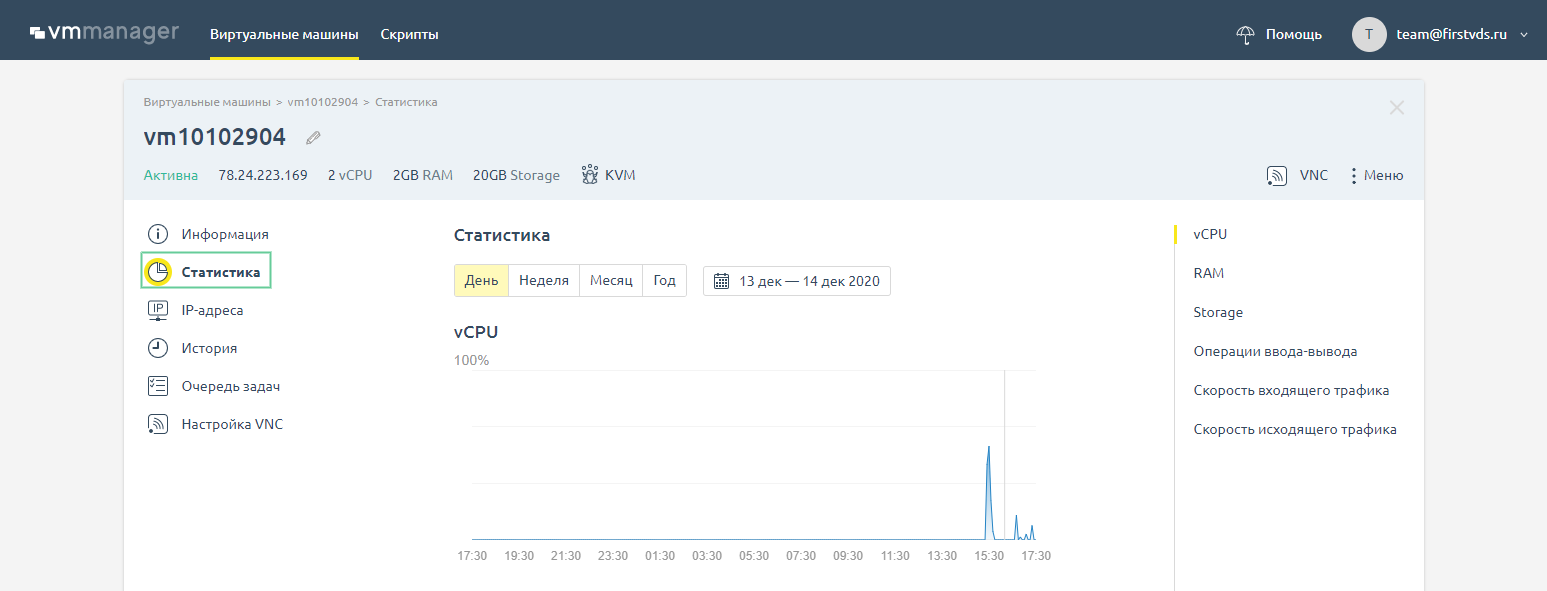Image resolution: width=1547 pixels, height=591 pixels.
Task: Jump to the vCPU chart anchor
Action: click(1210, 234)
